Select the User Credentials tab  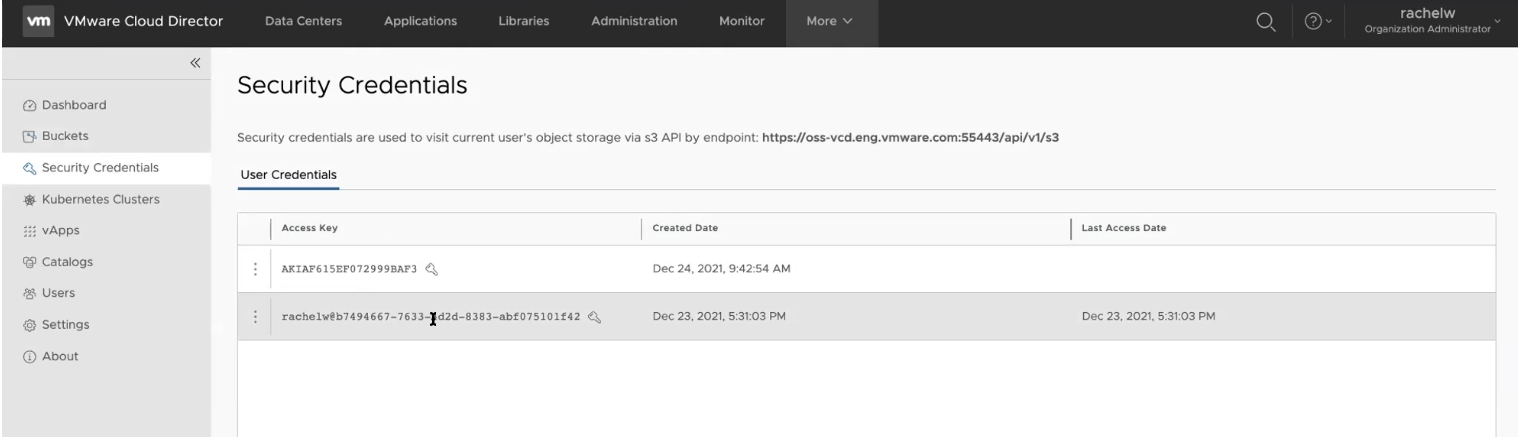(x=289, y=175)
